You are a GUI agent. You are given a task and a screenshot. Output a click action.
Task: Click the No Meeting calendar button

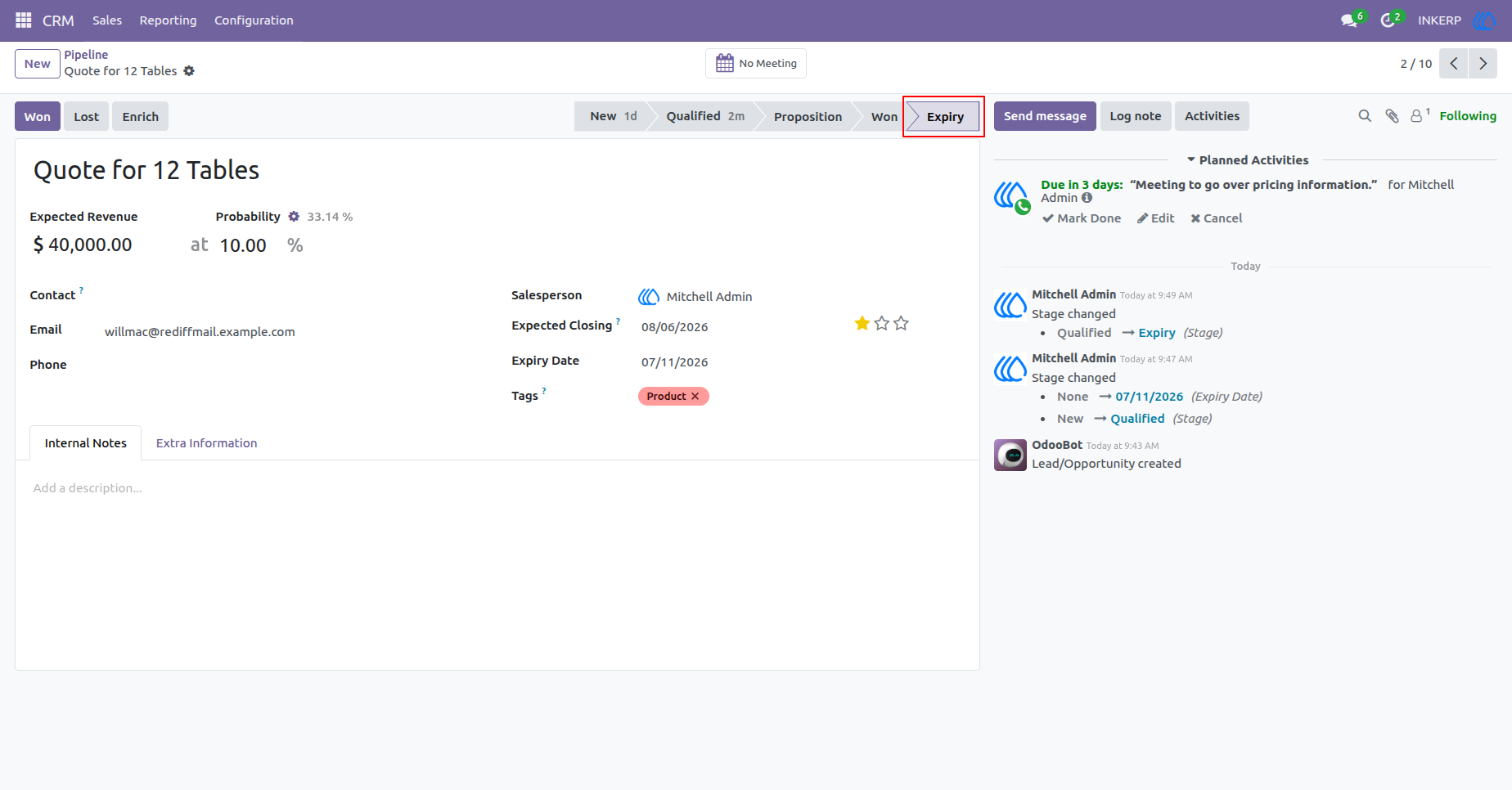(756, 63)
